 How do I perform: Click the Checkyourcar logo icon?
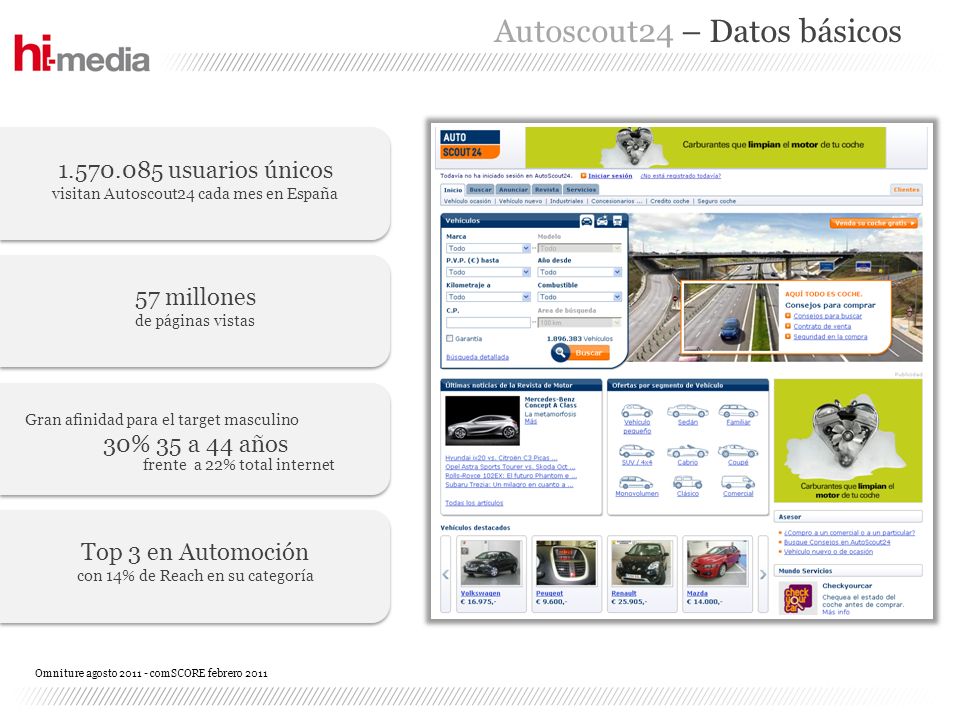tap(797, 598)
